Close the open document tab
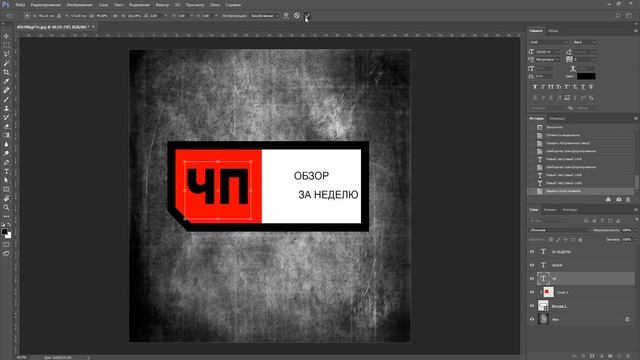The height and width of the screenshot is (360, 640). pyautogui.click(x=93, y=27)
